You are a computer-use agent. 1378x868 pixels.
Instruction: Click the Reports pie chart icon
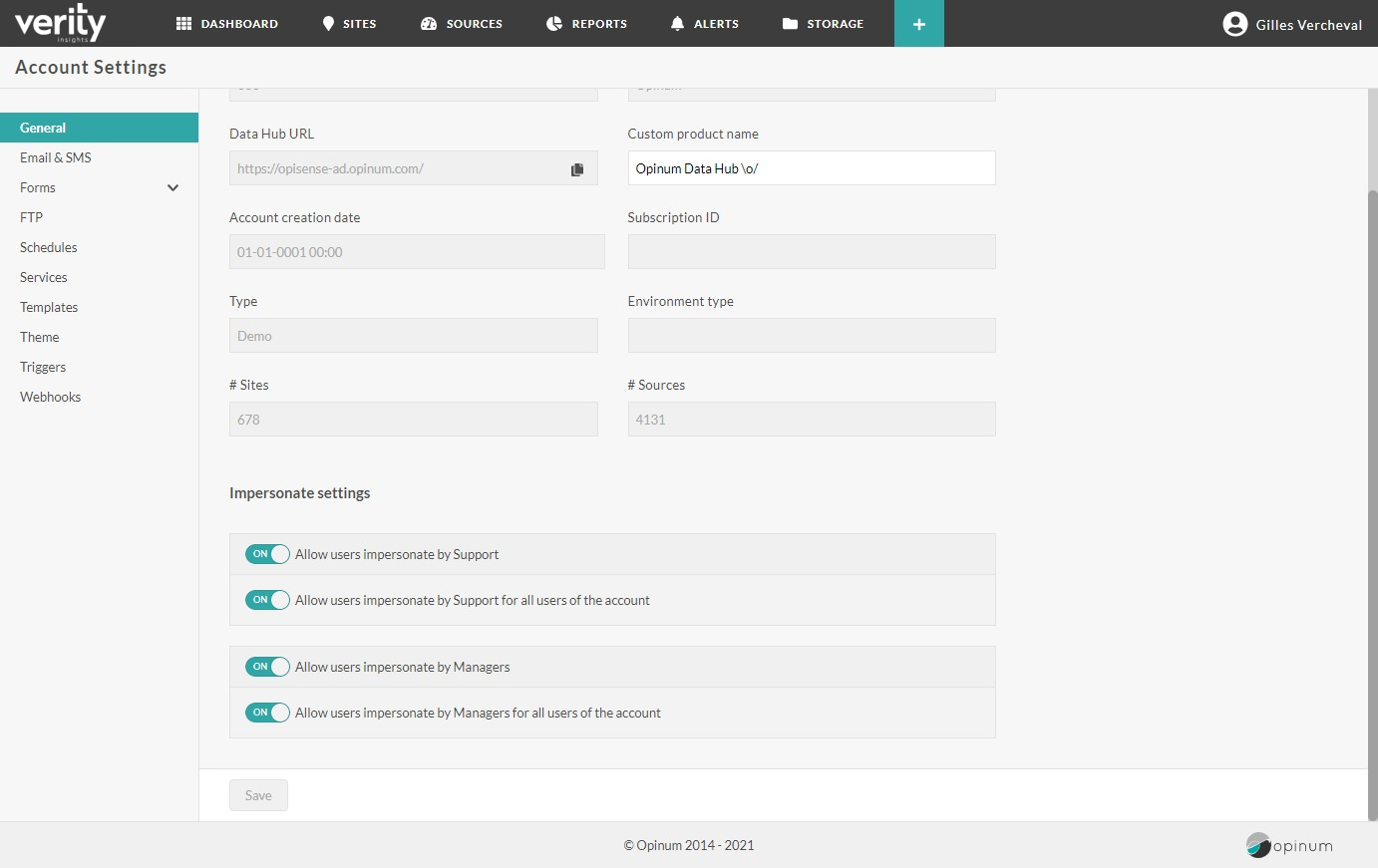coord(554,23)
